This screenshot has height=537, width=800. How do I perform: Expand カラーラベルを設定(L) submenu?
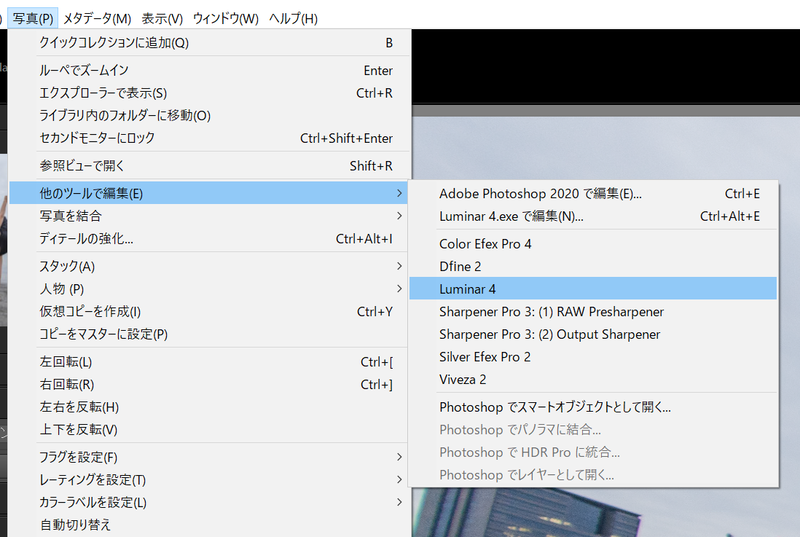tap(208, 502)
